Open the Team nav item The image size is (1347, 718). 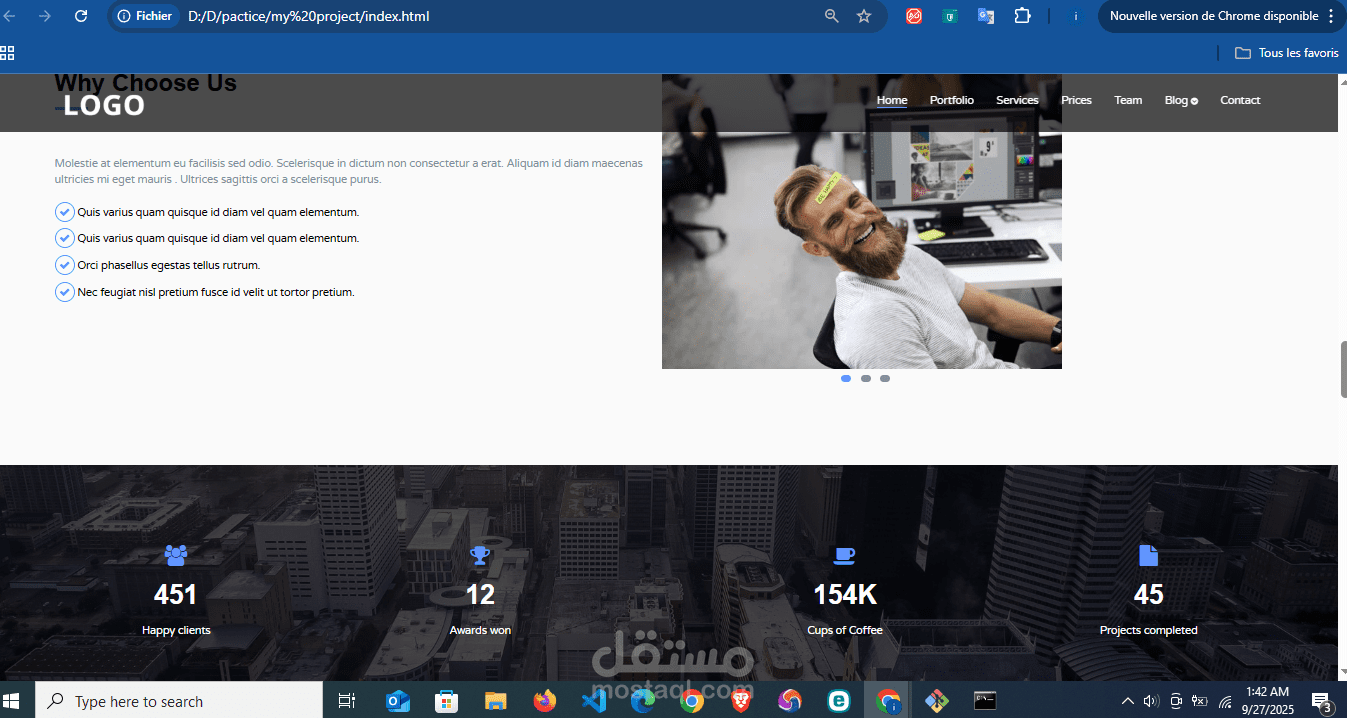pyautogui.click(x=1128, y=100)
